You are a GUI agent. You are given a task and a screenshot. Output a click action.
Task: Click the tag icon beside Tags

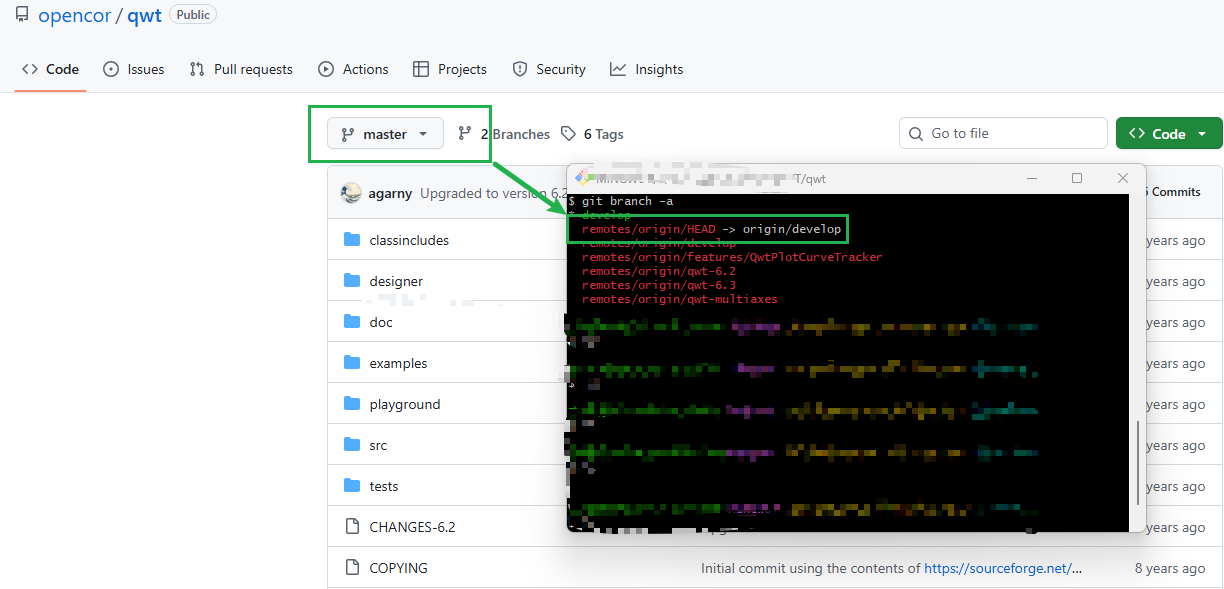click(x=568, y=133)
